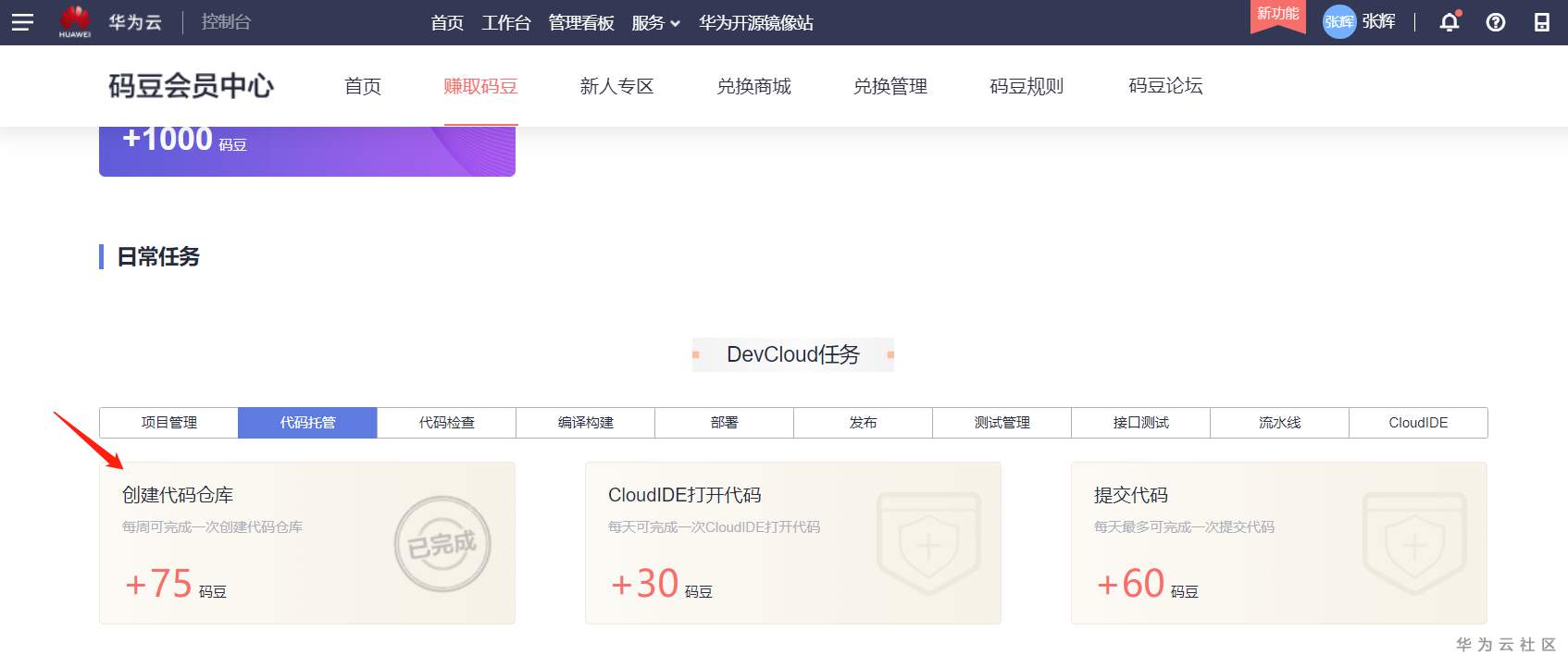Open the 兑换管理 page
The width and height of the screenshot is (1568, 668).
(890, 86)
